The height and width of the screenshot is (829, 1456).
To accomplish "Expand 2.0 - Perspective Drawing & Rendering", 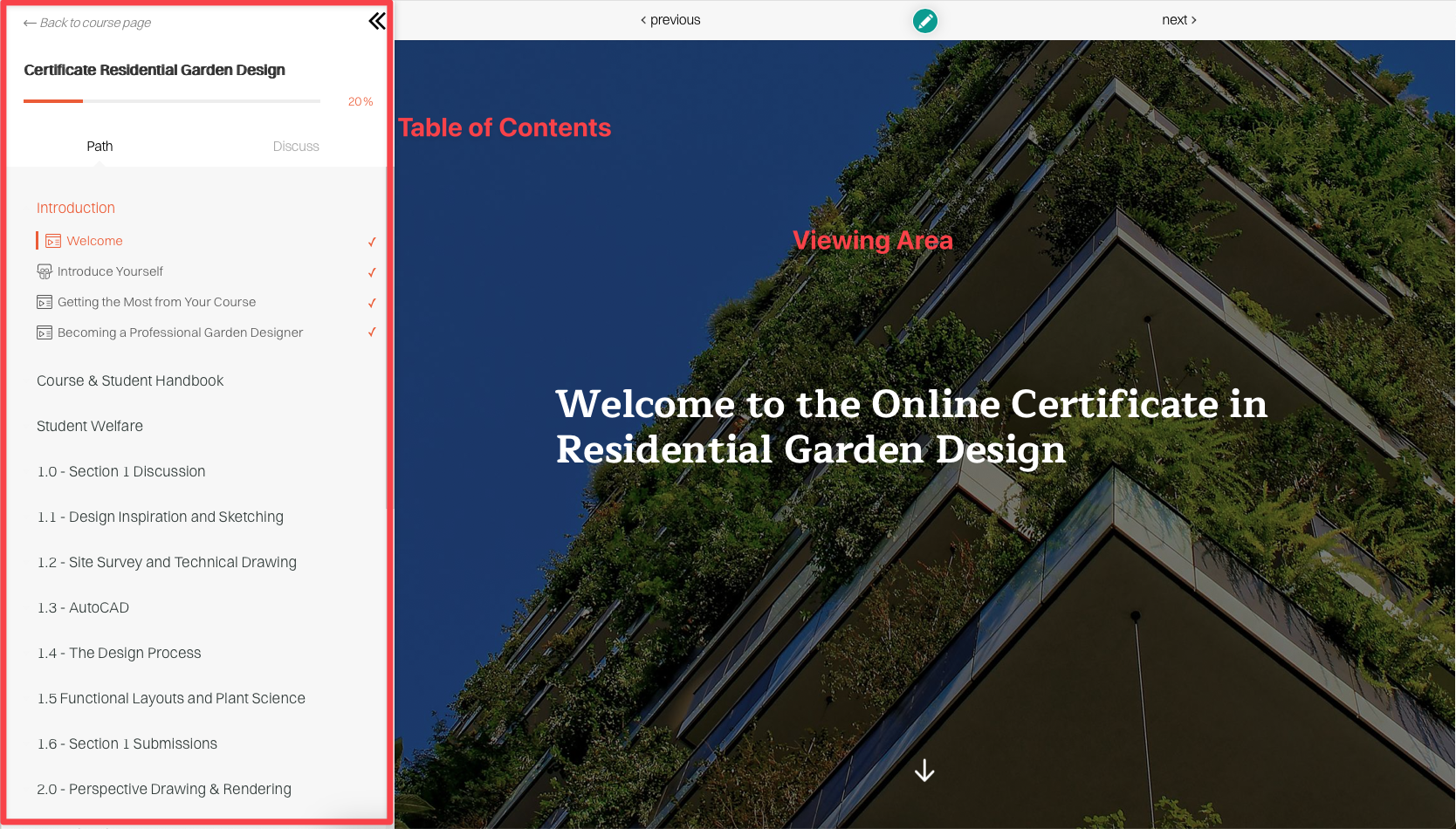I will click(164, 789).
